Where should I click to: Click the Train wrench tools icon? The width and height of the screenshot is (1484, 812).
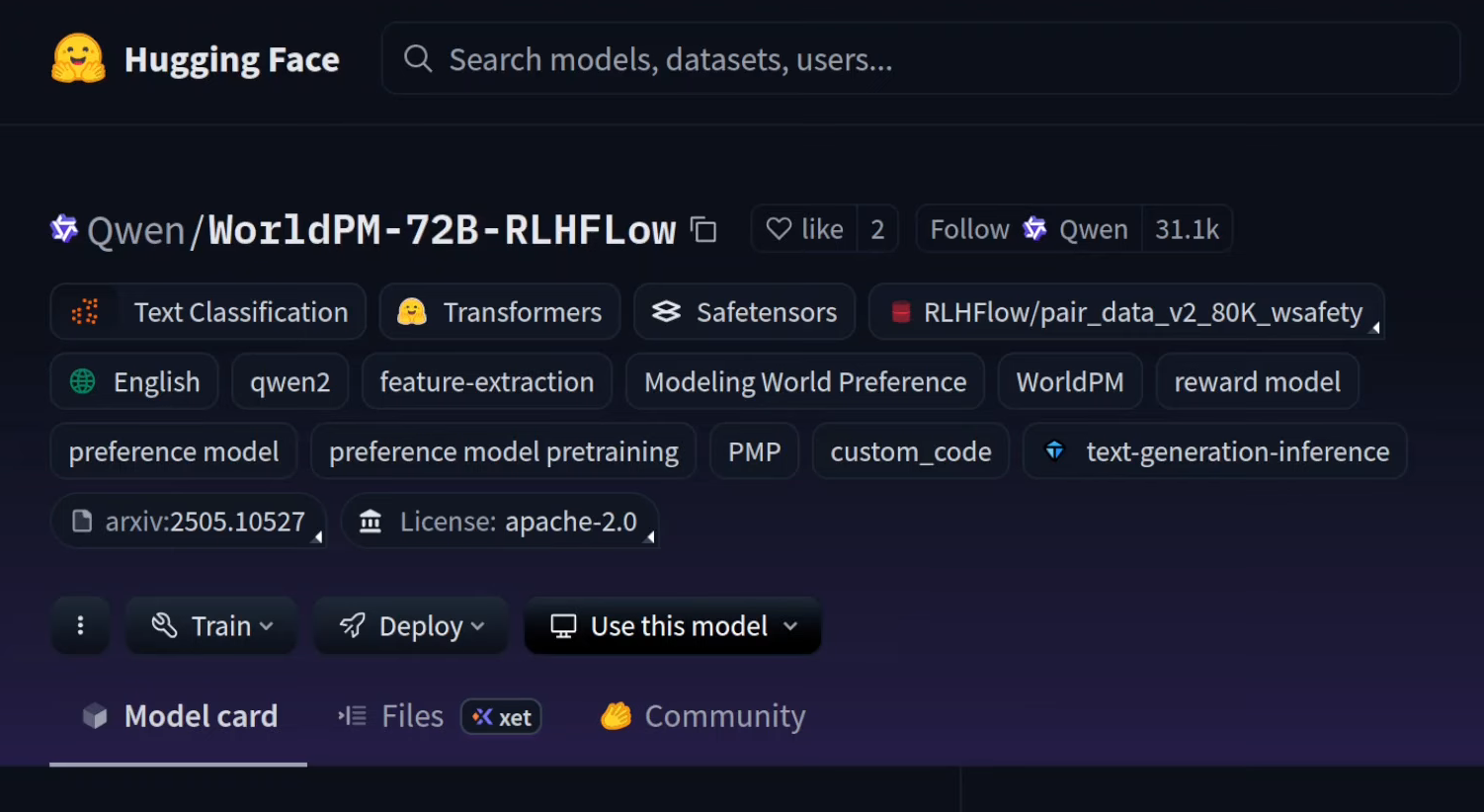(x=164, y=625)
